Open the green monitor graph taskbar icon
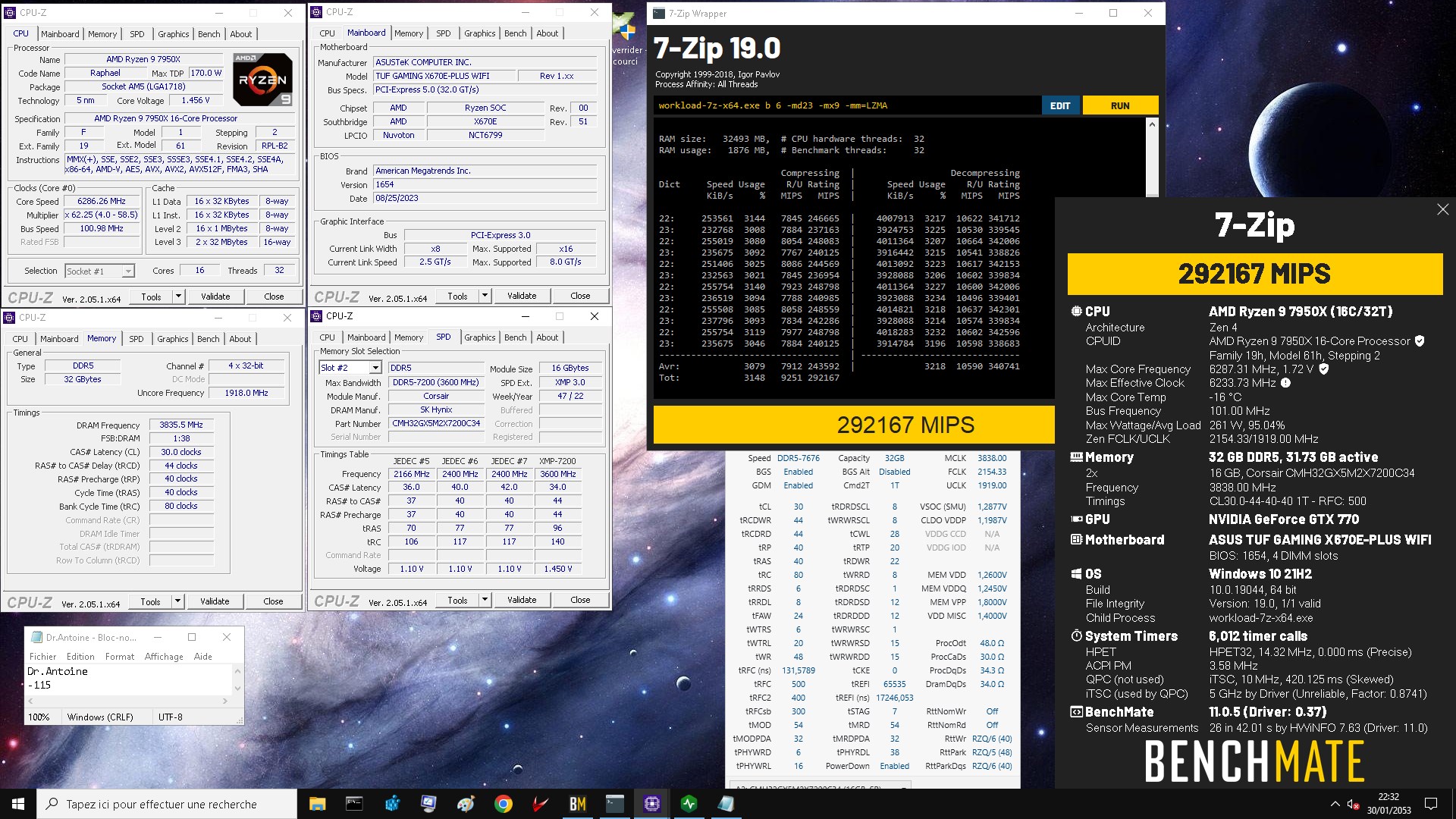The width and height of the screenshot is (1456, 819). 689,804
